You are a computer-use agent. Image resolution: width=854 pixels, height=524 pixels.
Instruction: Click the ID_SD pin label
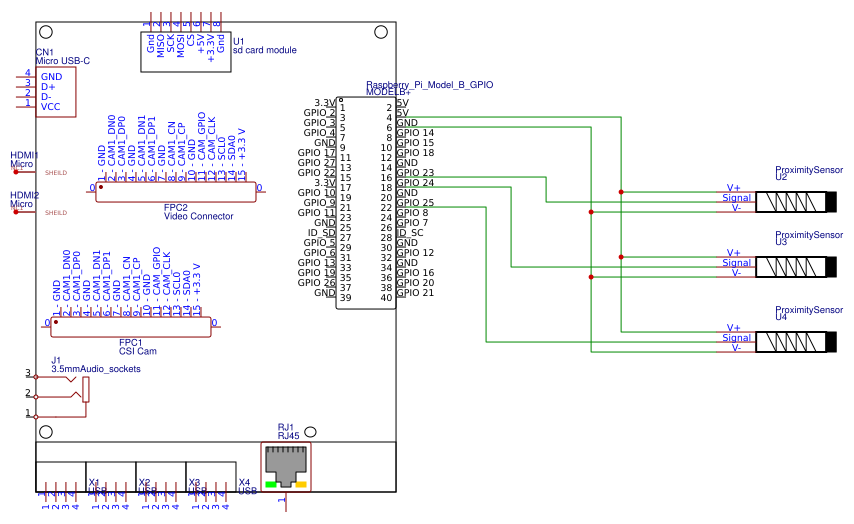321,233
